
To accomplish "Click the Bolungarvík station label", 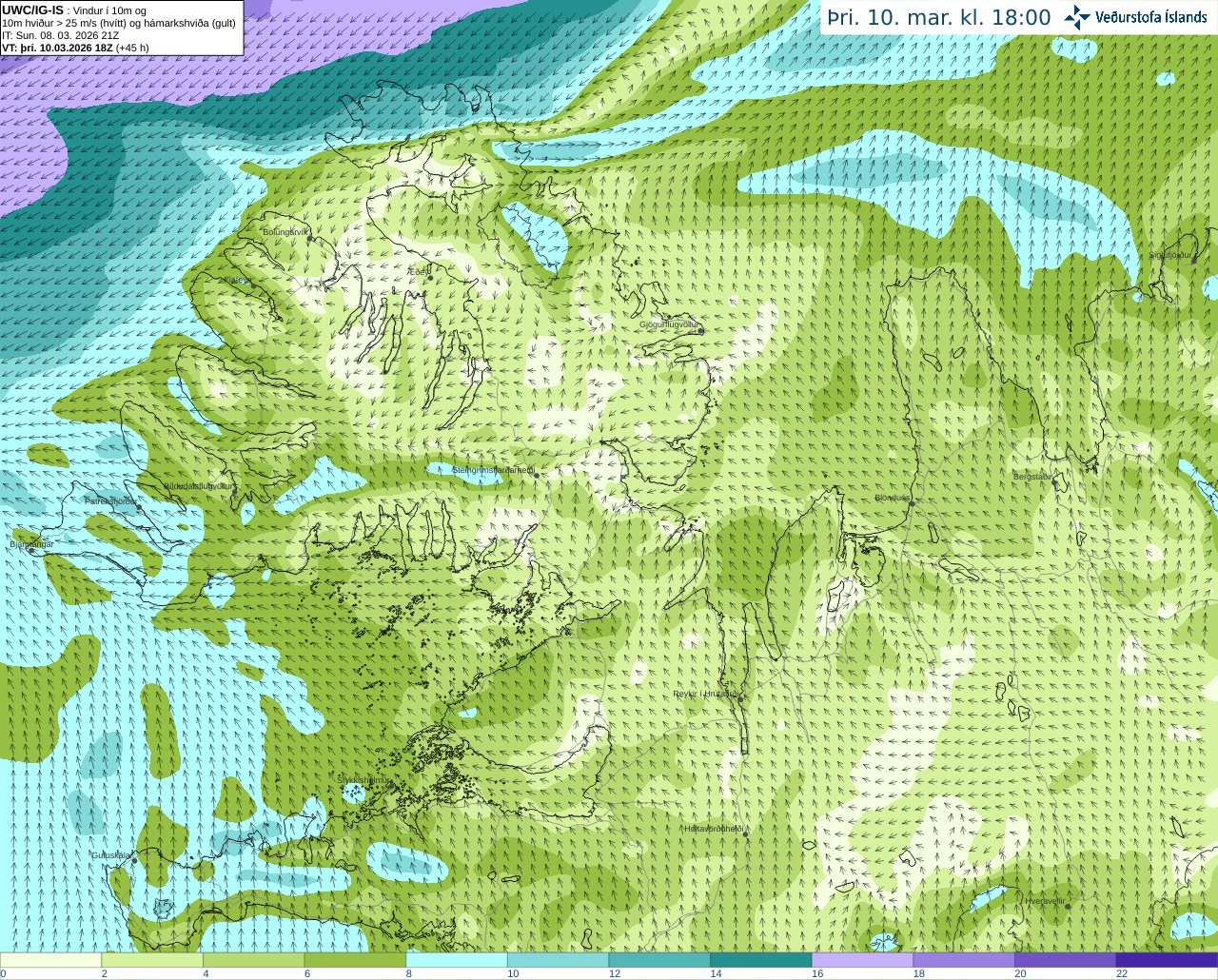I will pos(286,231).
